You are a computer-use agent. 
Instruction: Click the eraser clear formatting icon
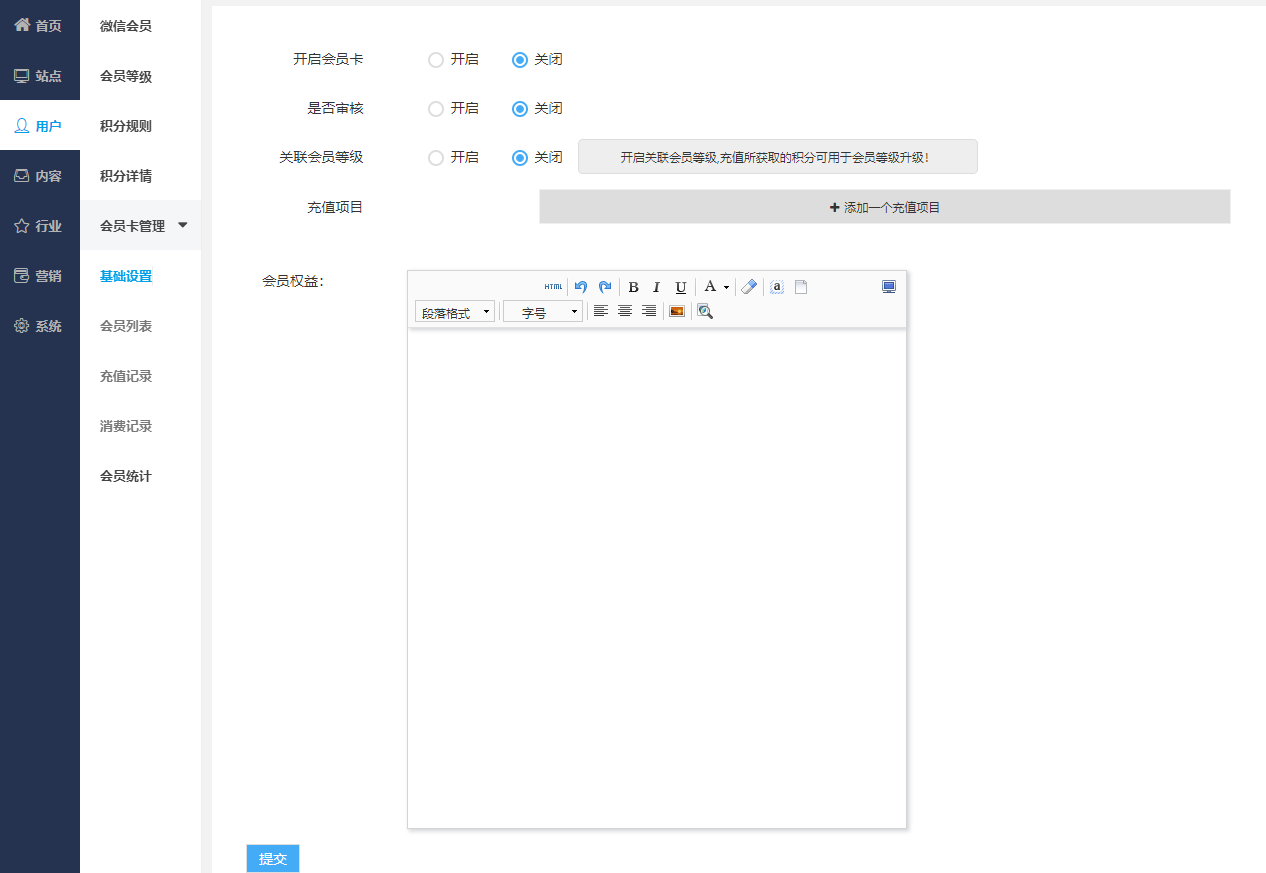(749, 287)
